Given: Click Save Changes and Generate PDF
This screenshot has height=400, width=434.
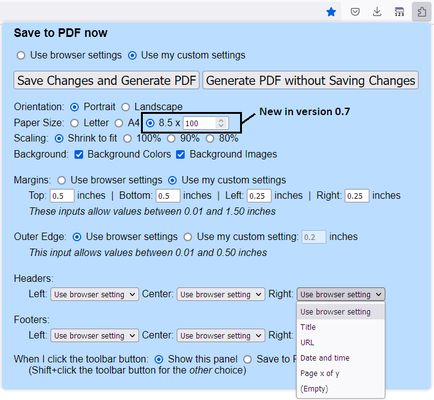Looking at the screenshot, I should (x=106, y=80).
